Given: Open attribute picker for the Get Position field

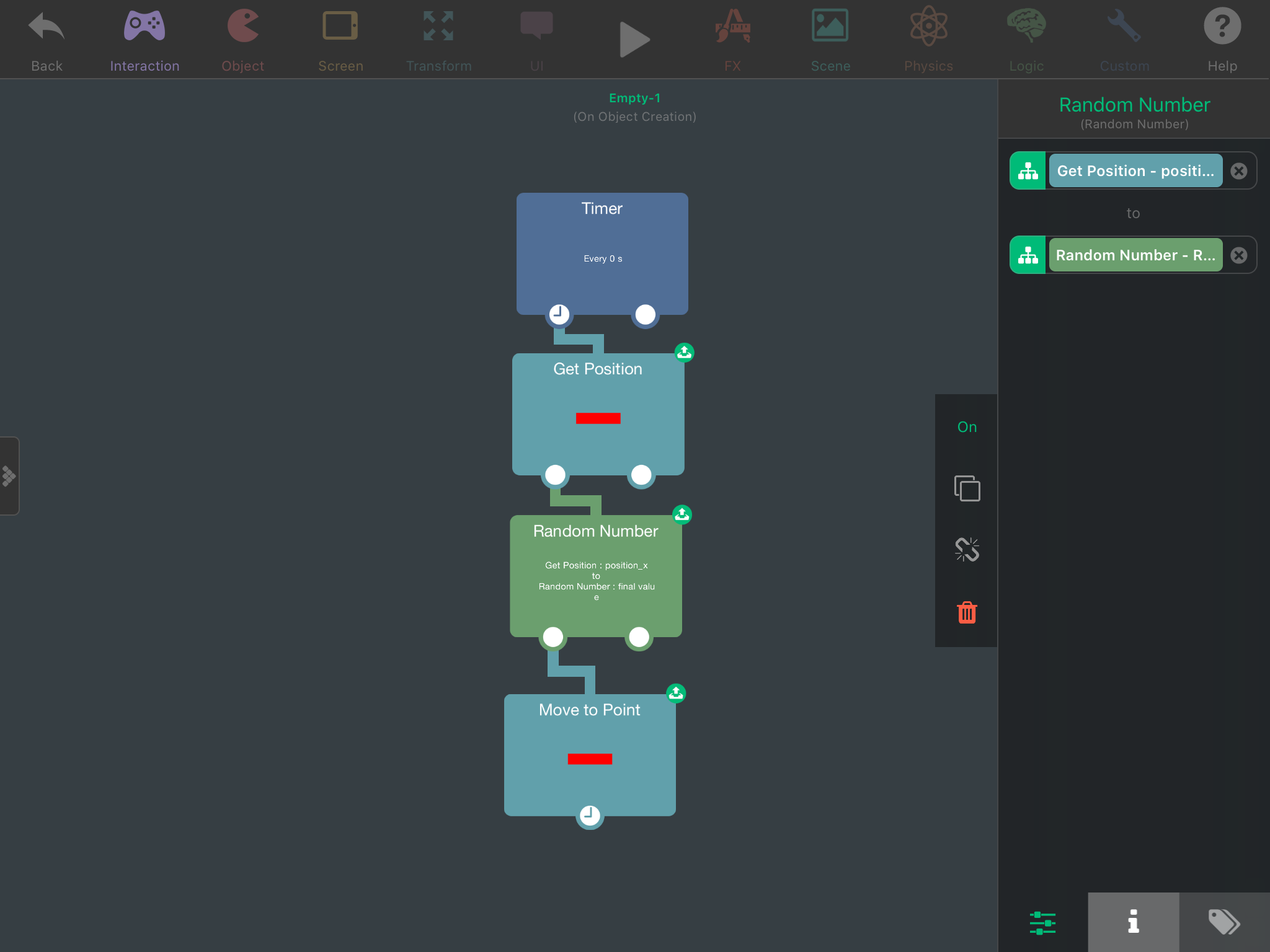Looking at the screenshot, I should tap(1028, 171).
